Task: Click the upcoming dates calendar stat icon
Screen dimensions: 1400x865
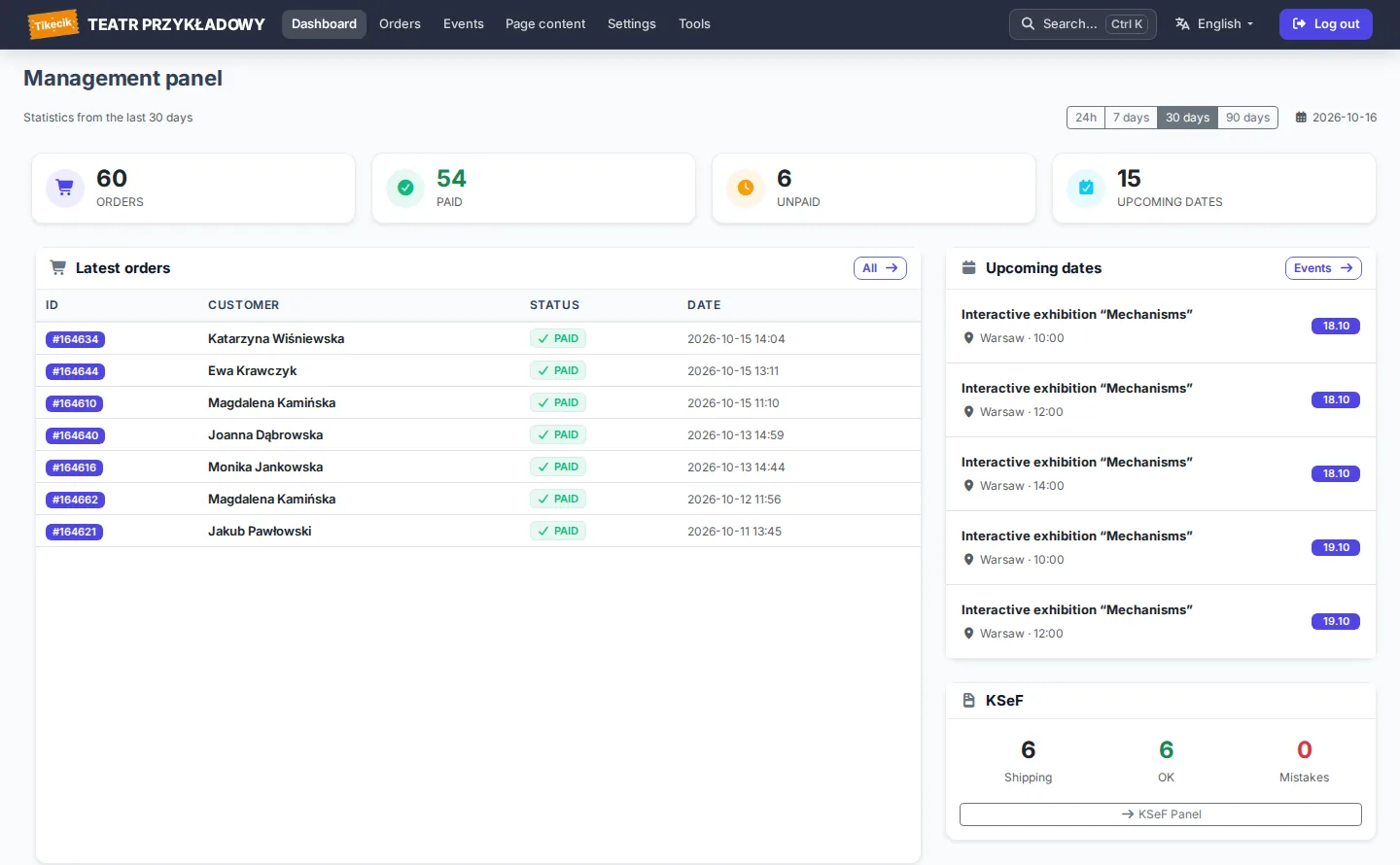Action: [x=1086, y=188]
